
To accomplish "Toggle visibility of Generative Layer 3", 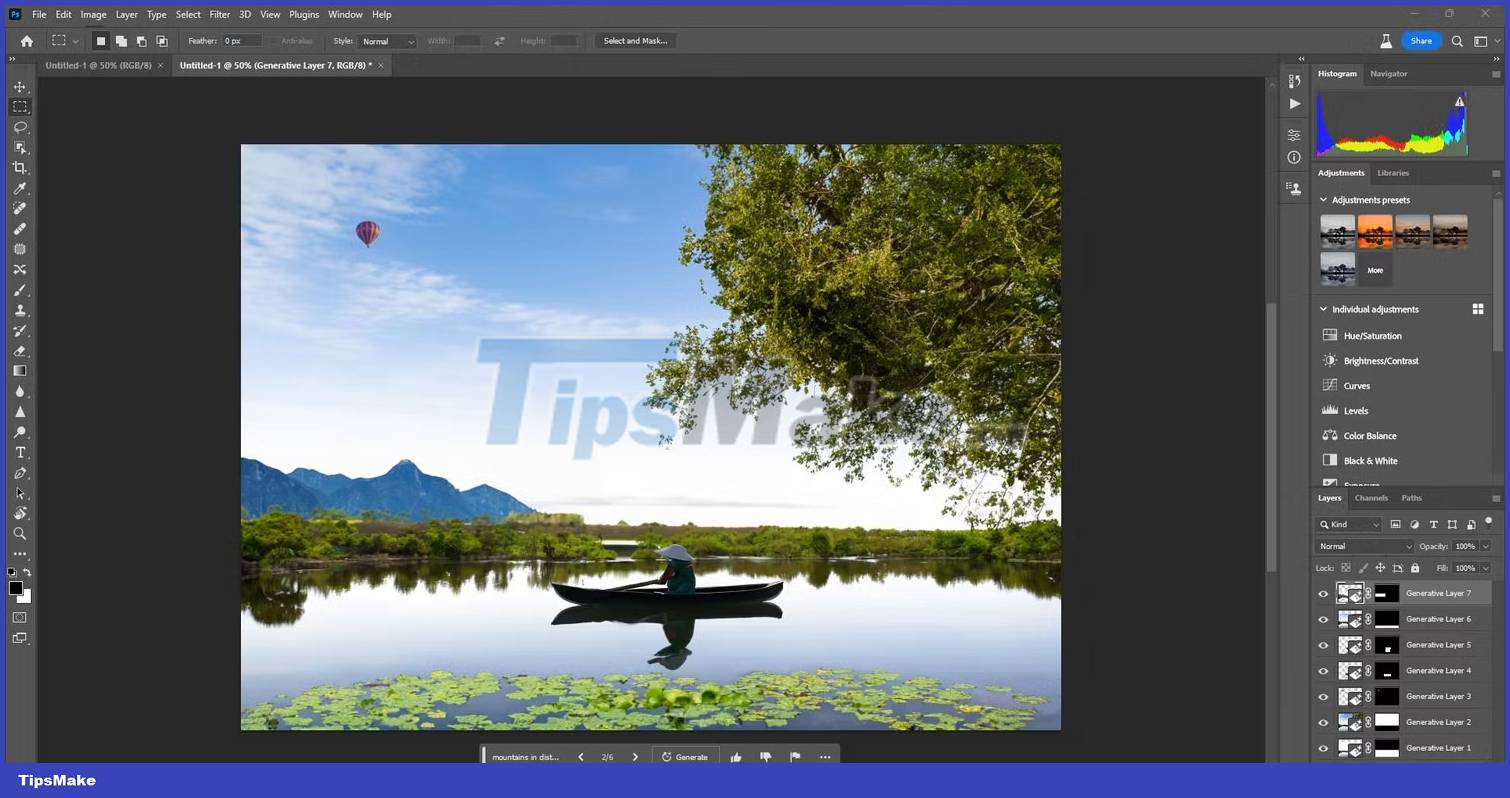I will click(x=1323, y=696).
